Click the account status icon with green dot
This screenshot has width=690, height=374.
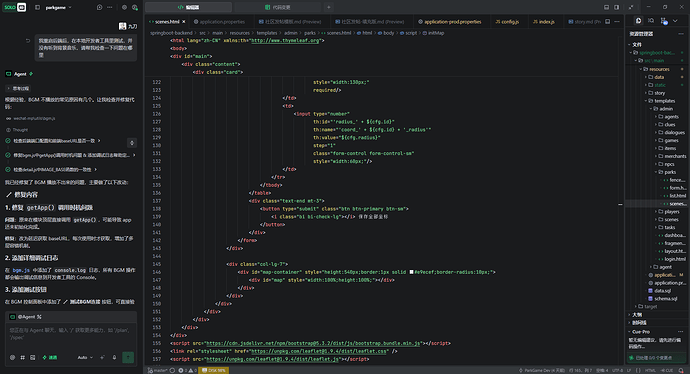(x=135, y=7)
